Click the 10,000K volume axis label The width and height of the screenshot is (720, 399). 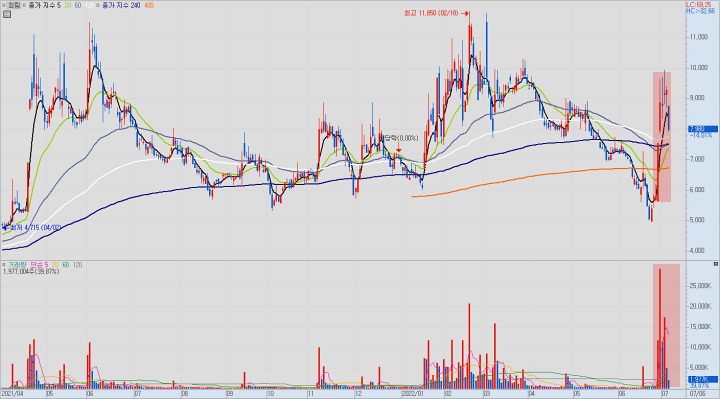point(700,347)
